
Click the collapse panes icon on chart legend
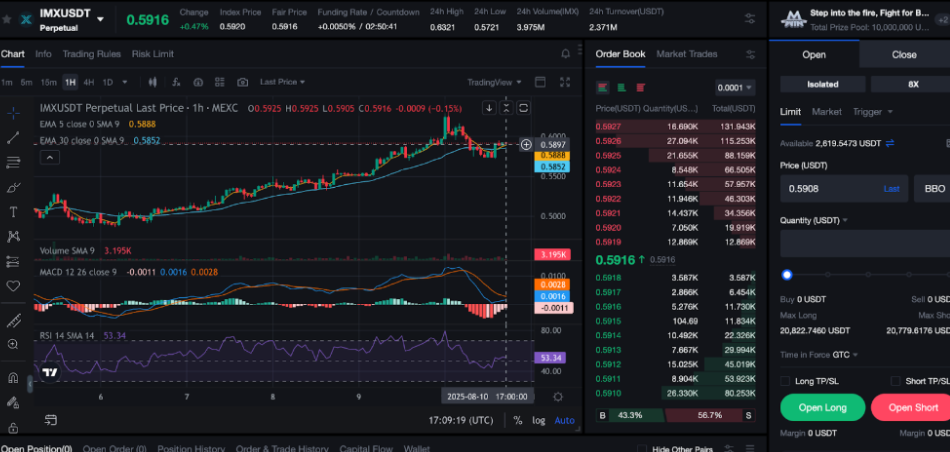(x=507, y=108)
